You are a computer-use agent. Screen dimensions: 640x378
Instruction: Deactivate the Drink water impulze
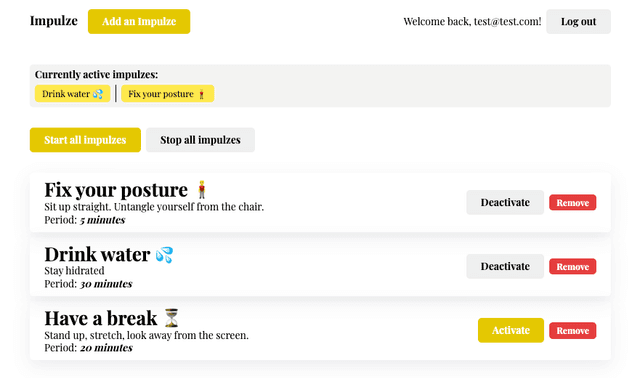click(x=505, y=267)
